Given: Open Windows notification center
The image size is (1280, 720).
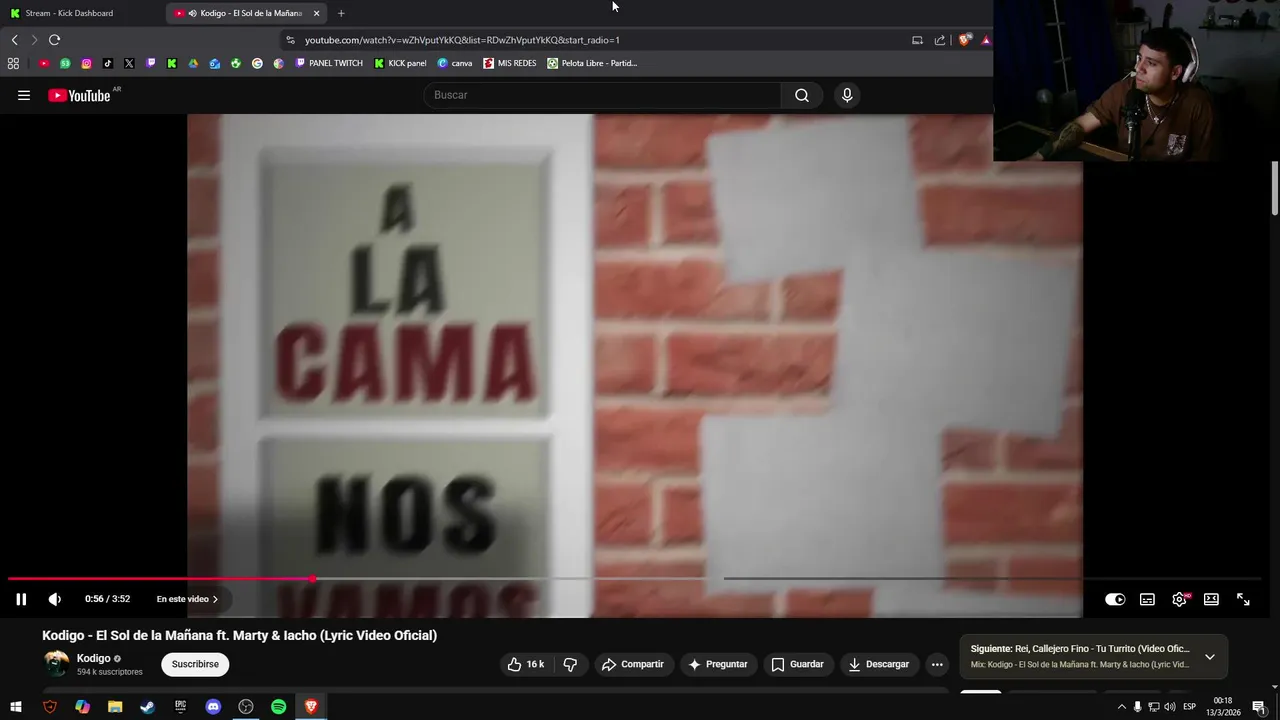Looking at the screenshot, I should click(x=1259, y=707).
